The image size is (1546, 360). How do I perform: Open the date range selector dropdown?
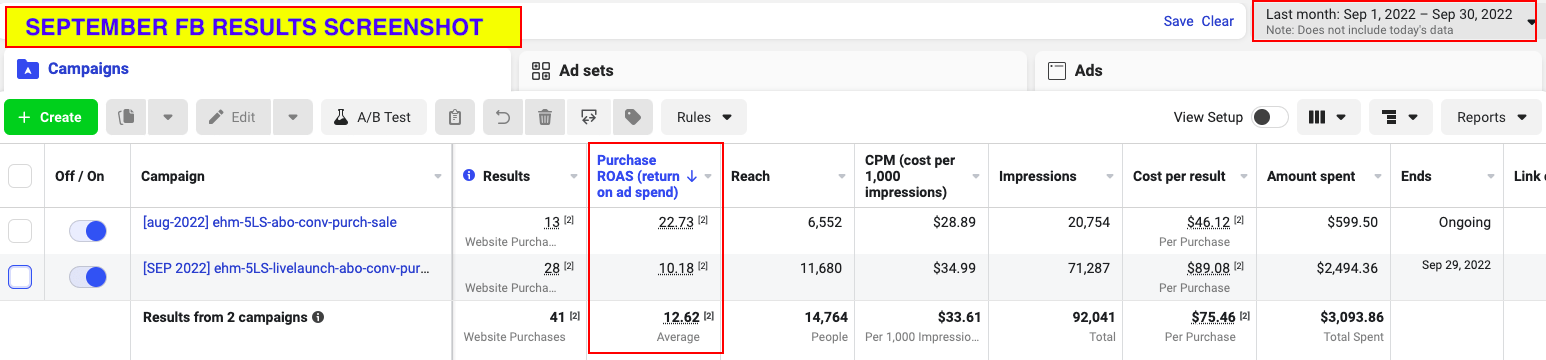(1395, 22)
